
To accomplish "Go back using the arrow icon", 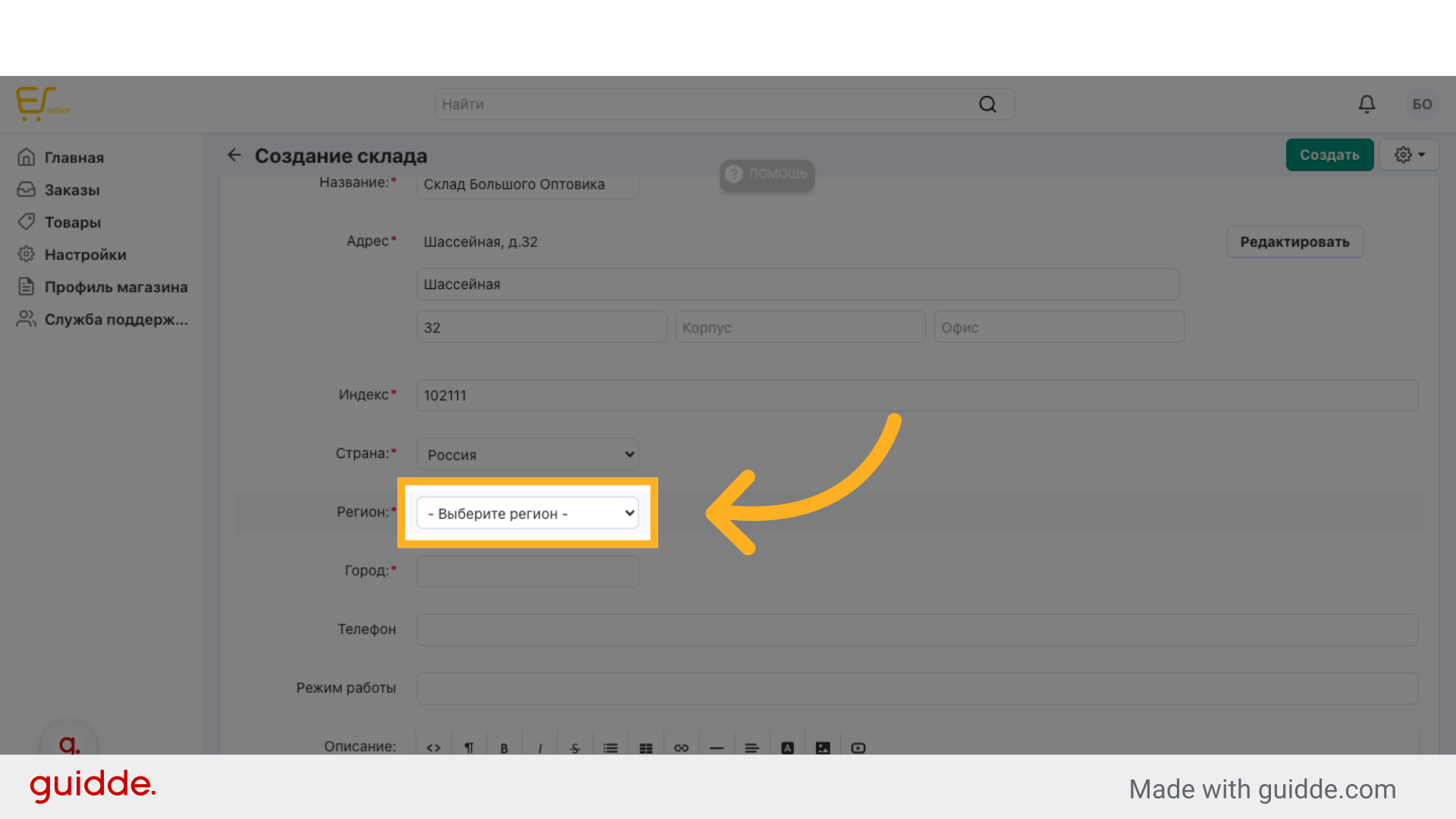I will (x=234, y=155).
